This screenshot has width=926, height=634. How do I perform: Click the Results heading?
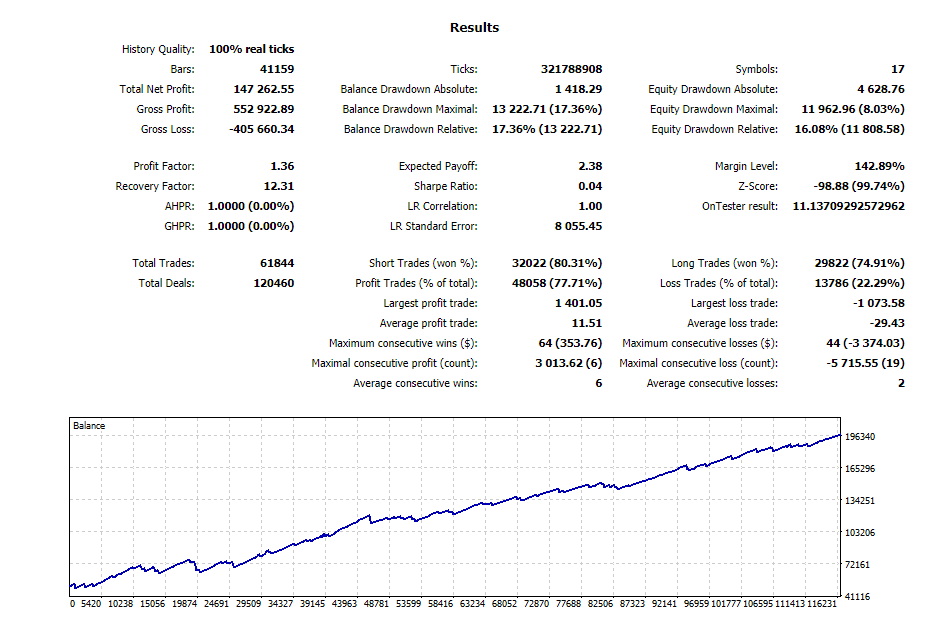tap(474, 27)
